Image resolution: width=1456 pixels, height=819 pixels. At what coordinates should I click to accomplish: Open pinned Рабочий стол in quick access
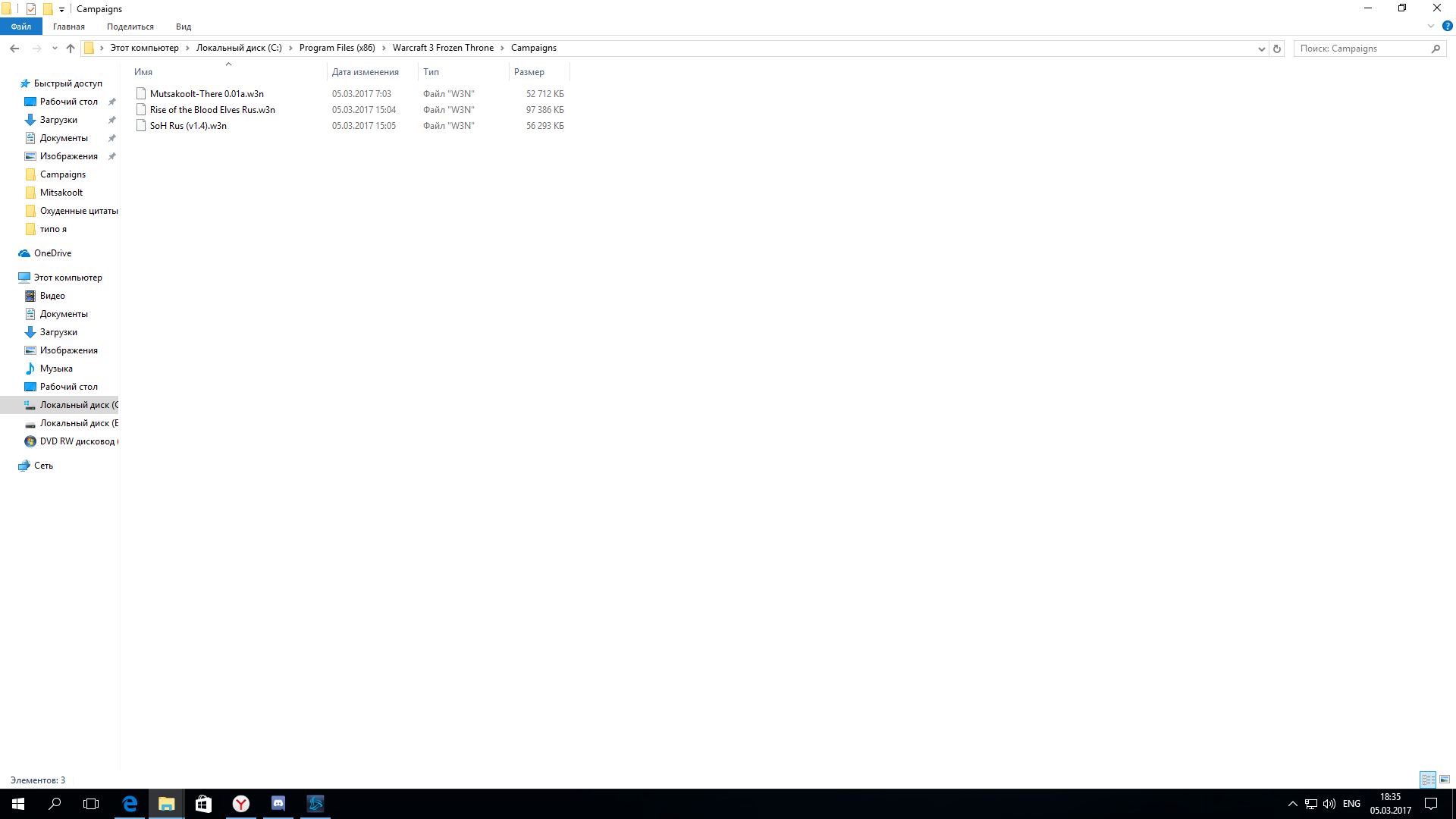(x=68, y=102)
